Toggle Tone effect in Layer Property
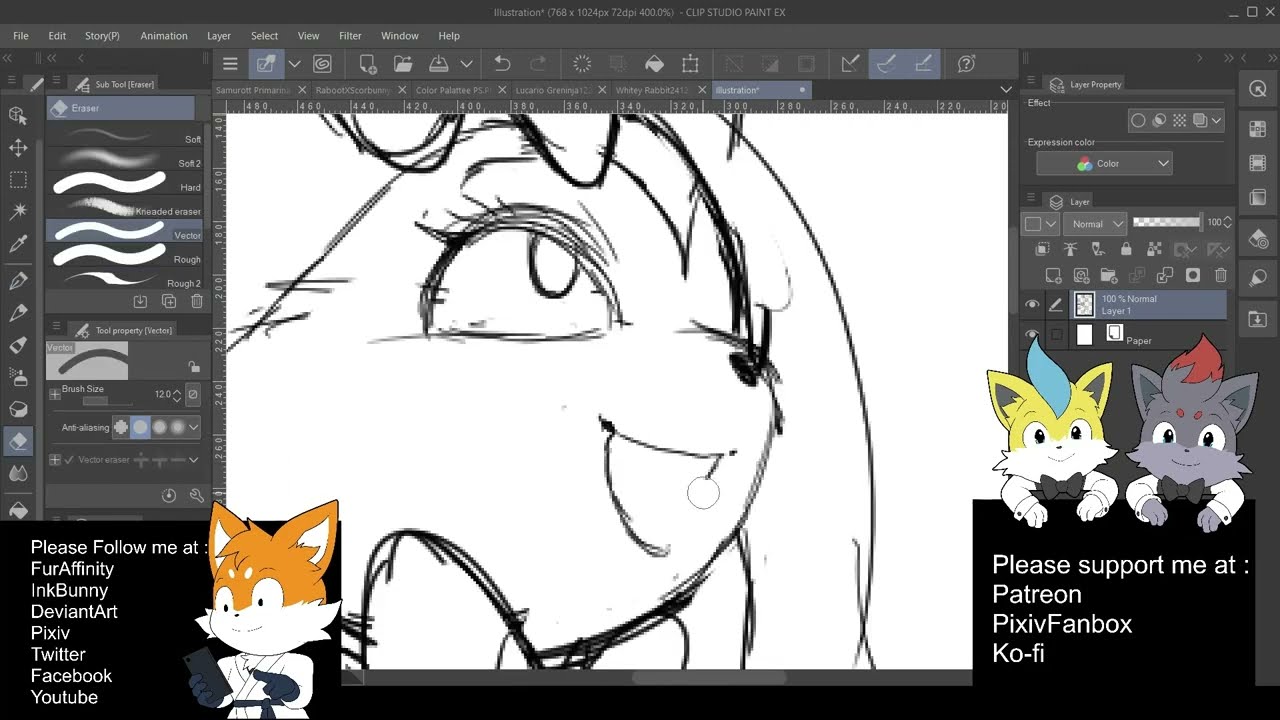 [1180, 120]
